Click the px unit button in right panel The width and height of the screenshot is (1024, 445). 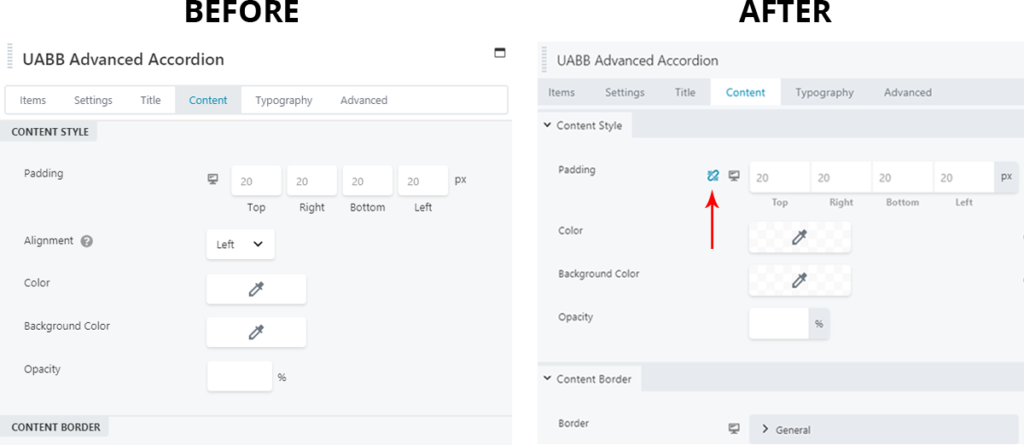coord(1006,176)
